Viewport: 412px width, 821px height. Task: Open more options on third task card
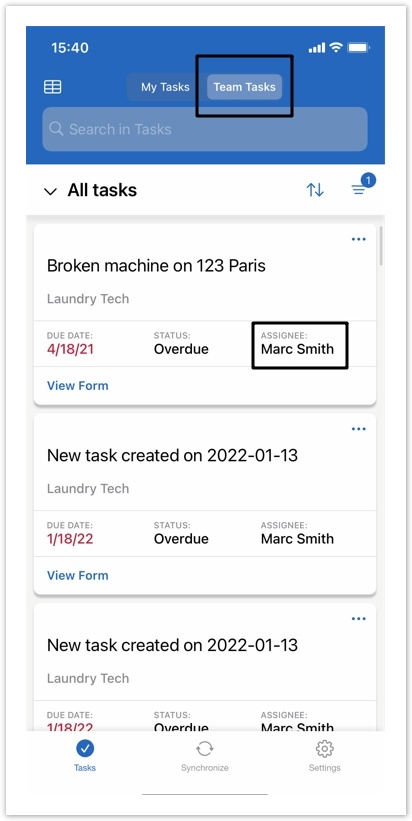pyautogui.click(x=359, y=618)
